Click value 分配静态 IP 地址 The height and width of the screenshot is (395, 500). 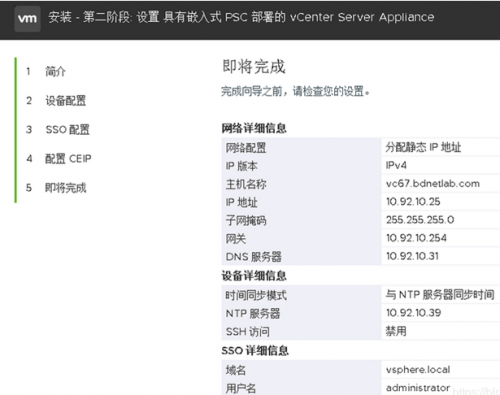point(423,147)
